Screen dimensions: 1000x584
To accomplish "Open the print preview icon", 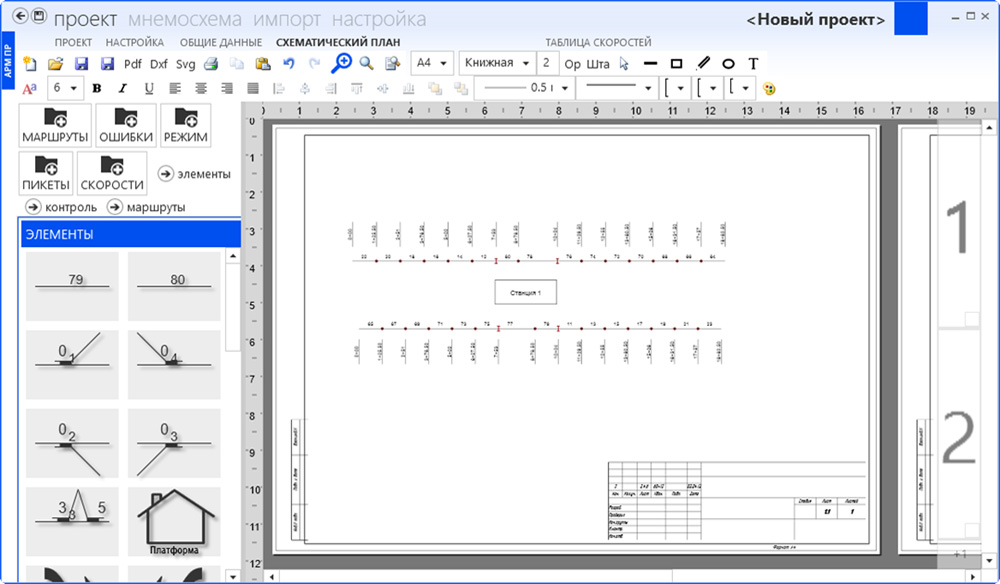I will click(392, 64).
